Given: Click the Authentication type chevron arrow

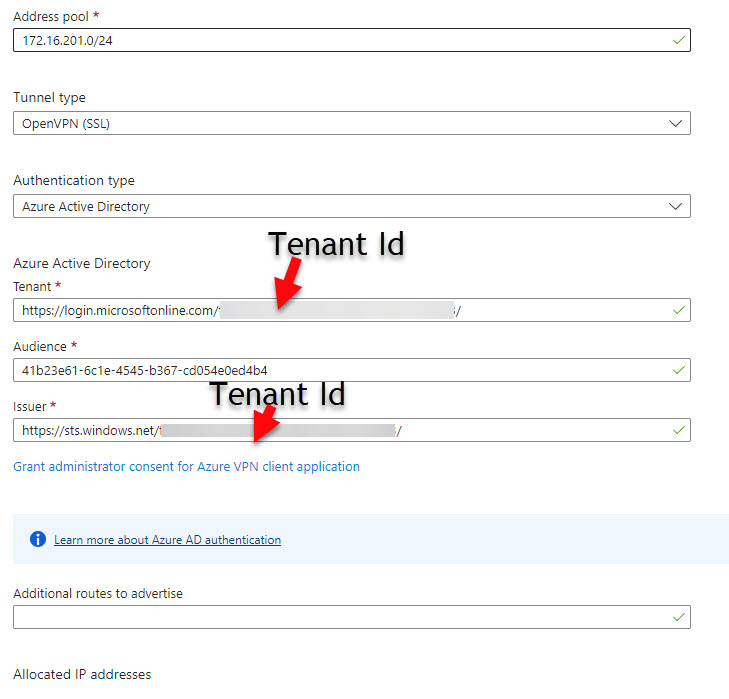Looking at the screenshot, I should (675, 206).
